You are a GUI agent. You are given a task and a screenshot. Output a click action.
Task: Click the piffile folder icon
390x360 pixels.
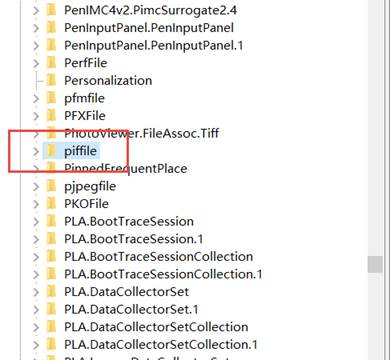coord(51,151)
